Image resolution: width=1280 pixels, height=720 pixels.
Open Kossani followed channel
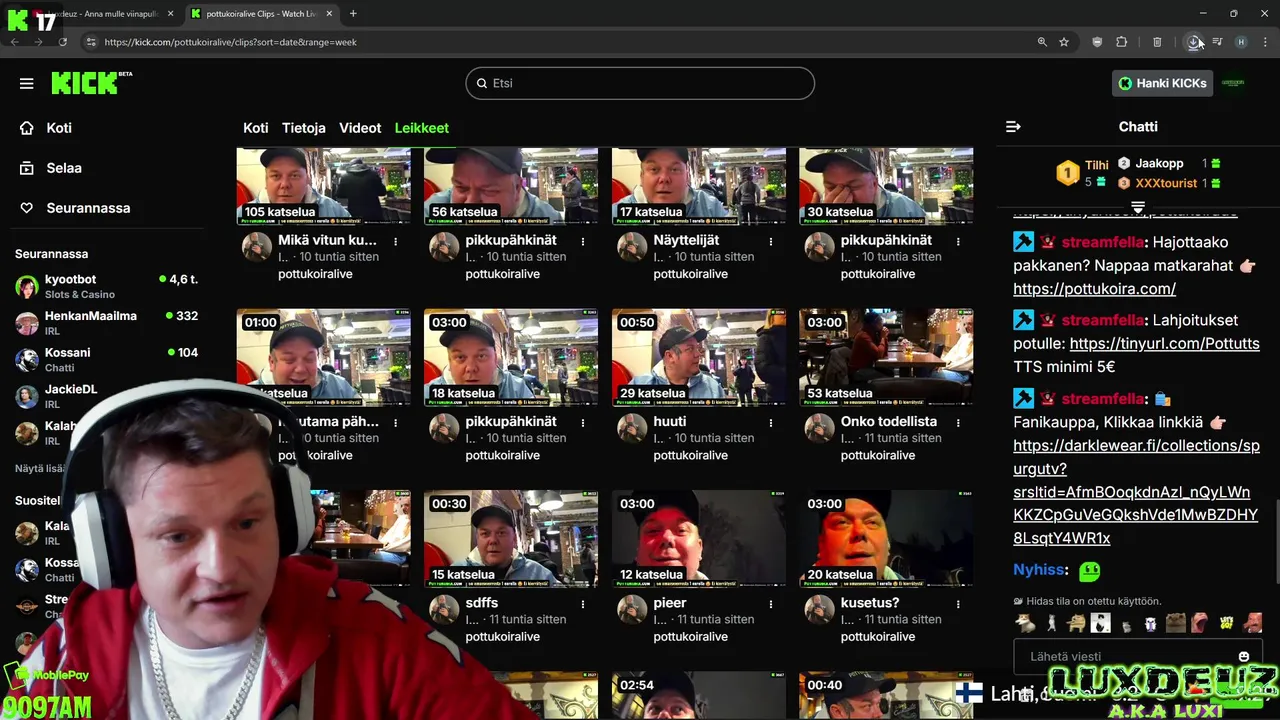(106, 359)
